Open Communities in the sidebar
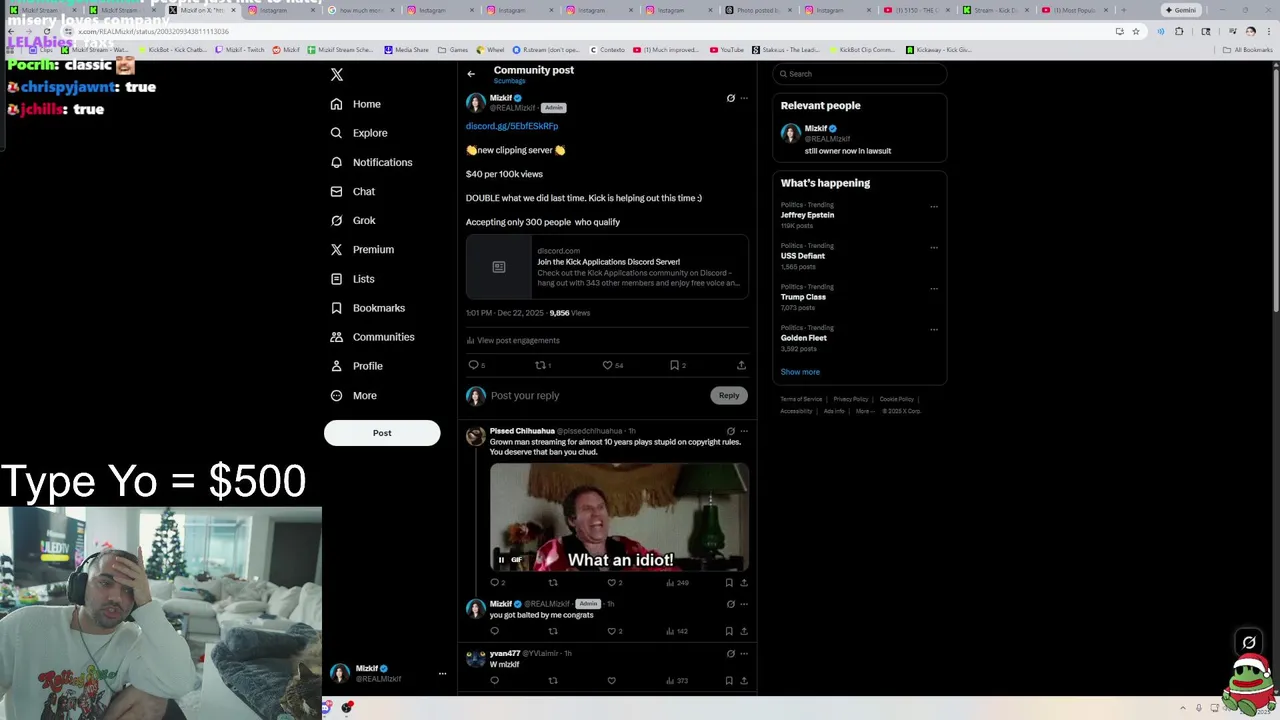The image size is (1280, 720). (x=372, y=337)
